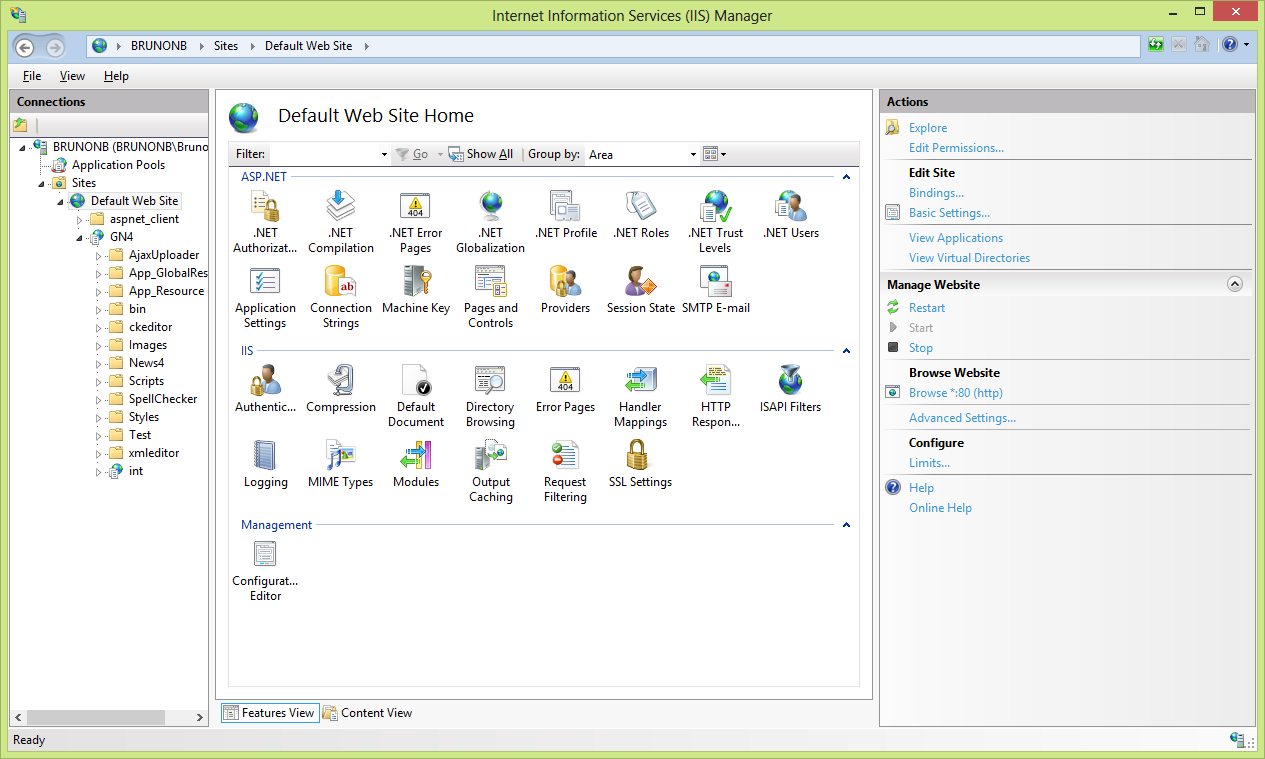
Task: Click the Show All button
Action: pyautogui.click(x=481, y=154)
